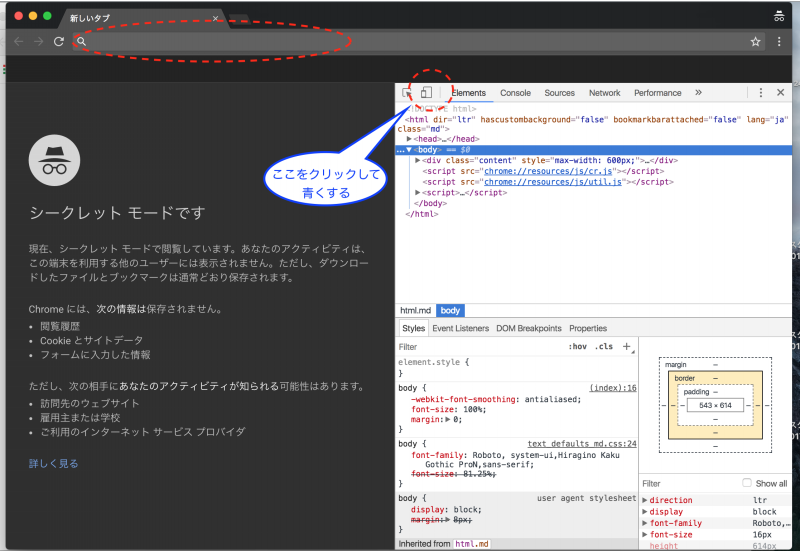Screen dimensions: 800x551
Task: Click the -webkit-font-smoothing property
Action: pos(463,399)
